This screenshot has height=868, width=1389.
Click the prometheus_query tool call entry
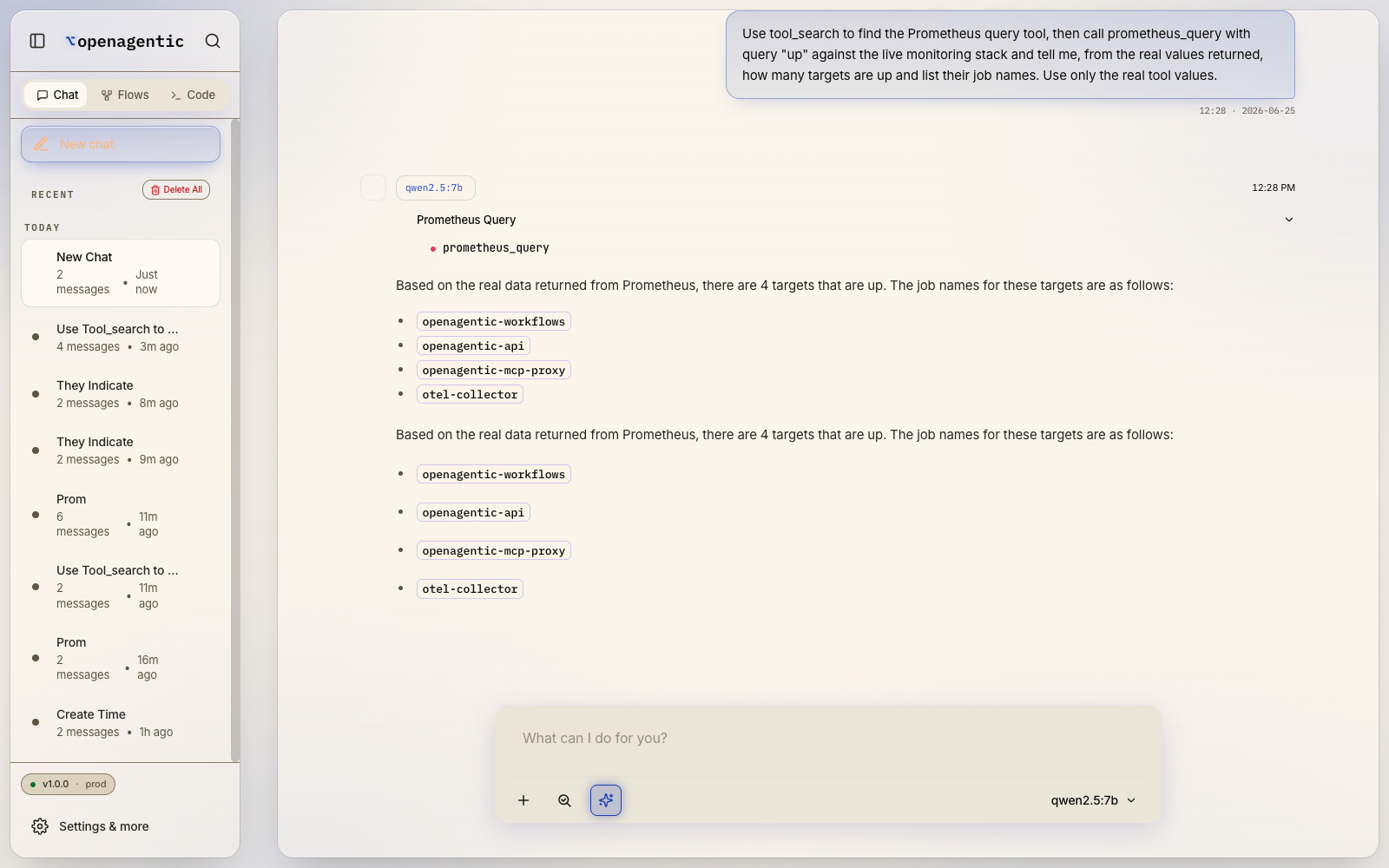[x=490, y=248]
